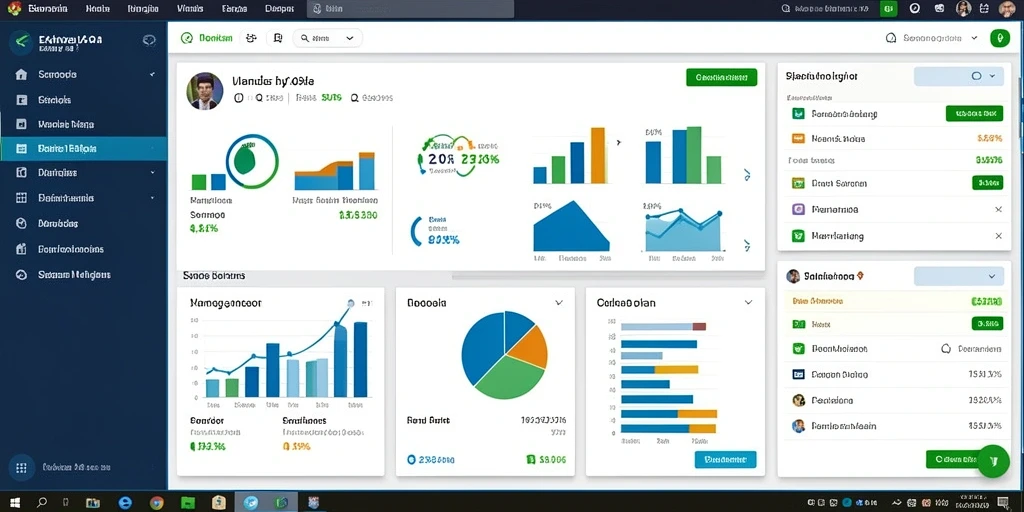Dismiss the right panel row with purple icon
The height and width of the screenshot is (512, 1024).
pos(998,210)
